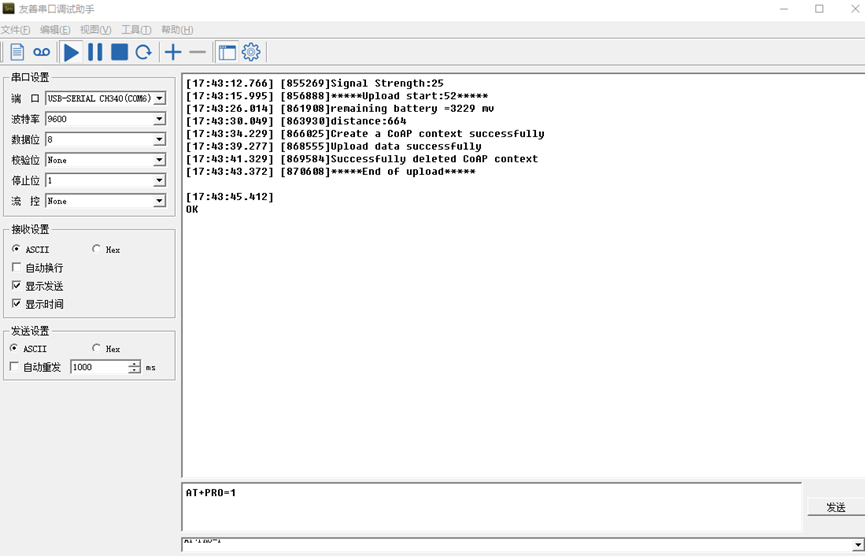Maximize the serial assistant window
The width and height of the screenshot is (865, 556).
819,9
